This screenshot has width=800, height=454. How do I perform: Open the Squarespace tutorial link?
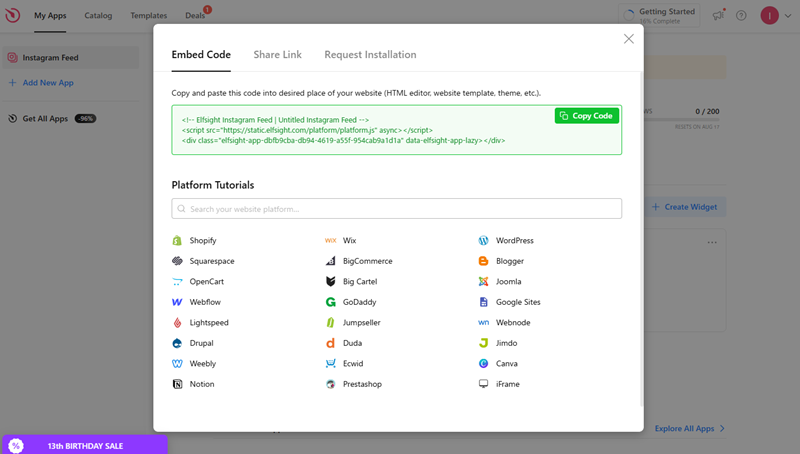pyautogui.click(x=212, y=261)
